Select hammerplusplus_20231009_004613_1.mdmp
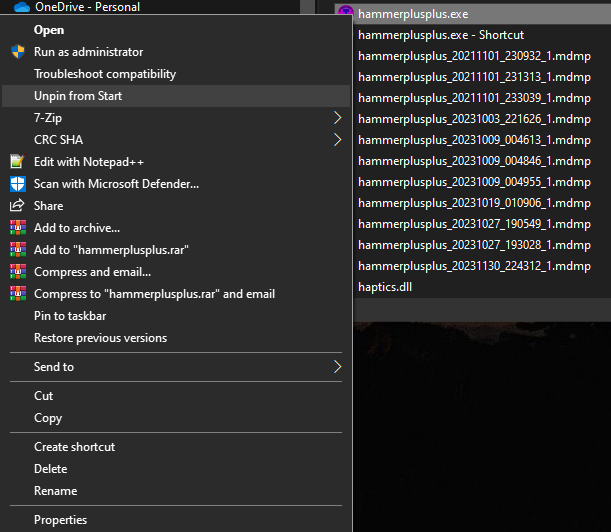The width and height of the screenshot is (611, 532). click(474, 140)
